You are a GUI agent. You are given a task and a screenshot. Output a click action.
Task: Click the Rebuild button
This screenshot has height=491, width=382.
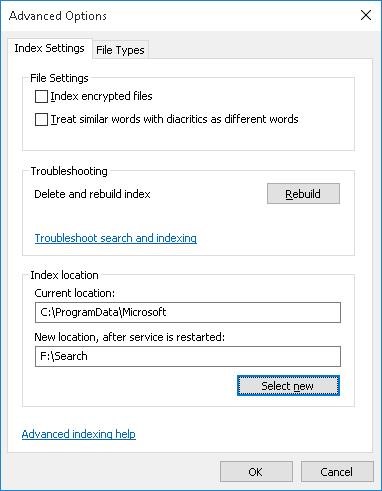point(303,194)
